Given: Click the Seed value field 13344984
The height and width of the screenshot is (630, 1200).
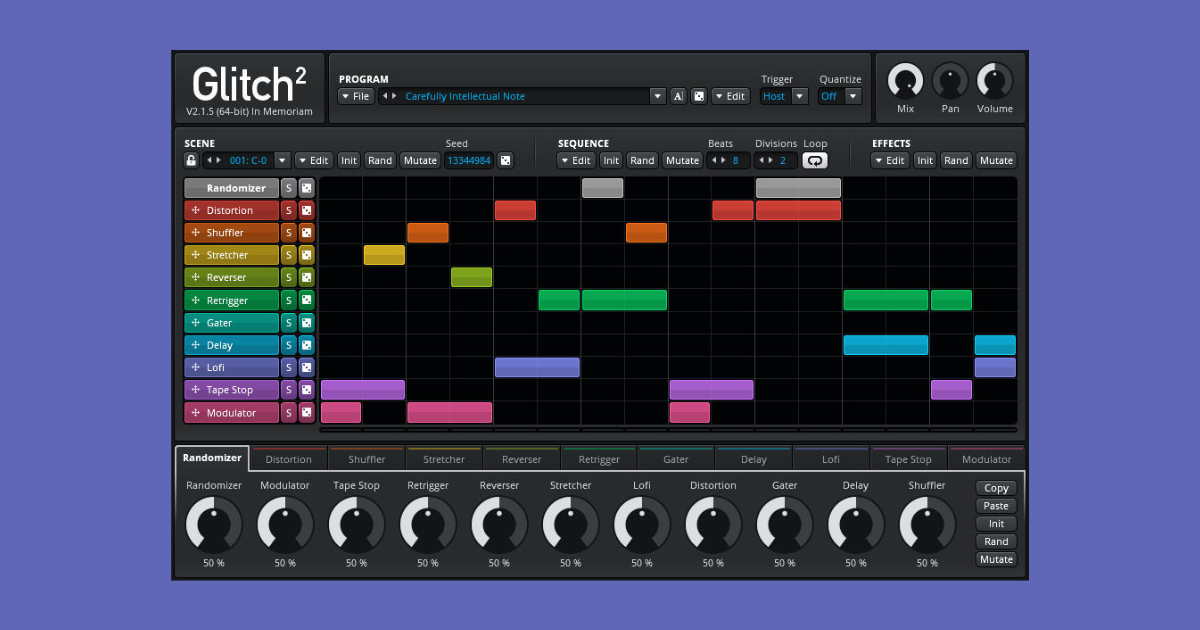Looking at the screenshot, I should point(469,160).
